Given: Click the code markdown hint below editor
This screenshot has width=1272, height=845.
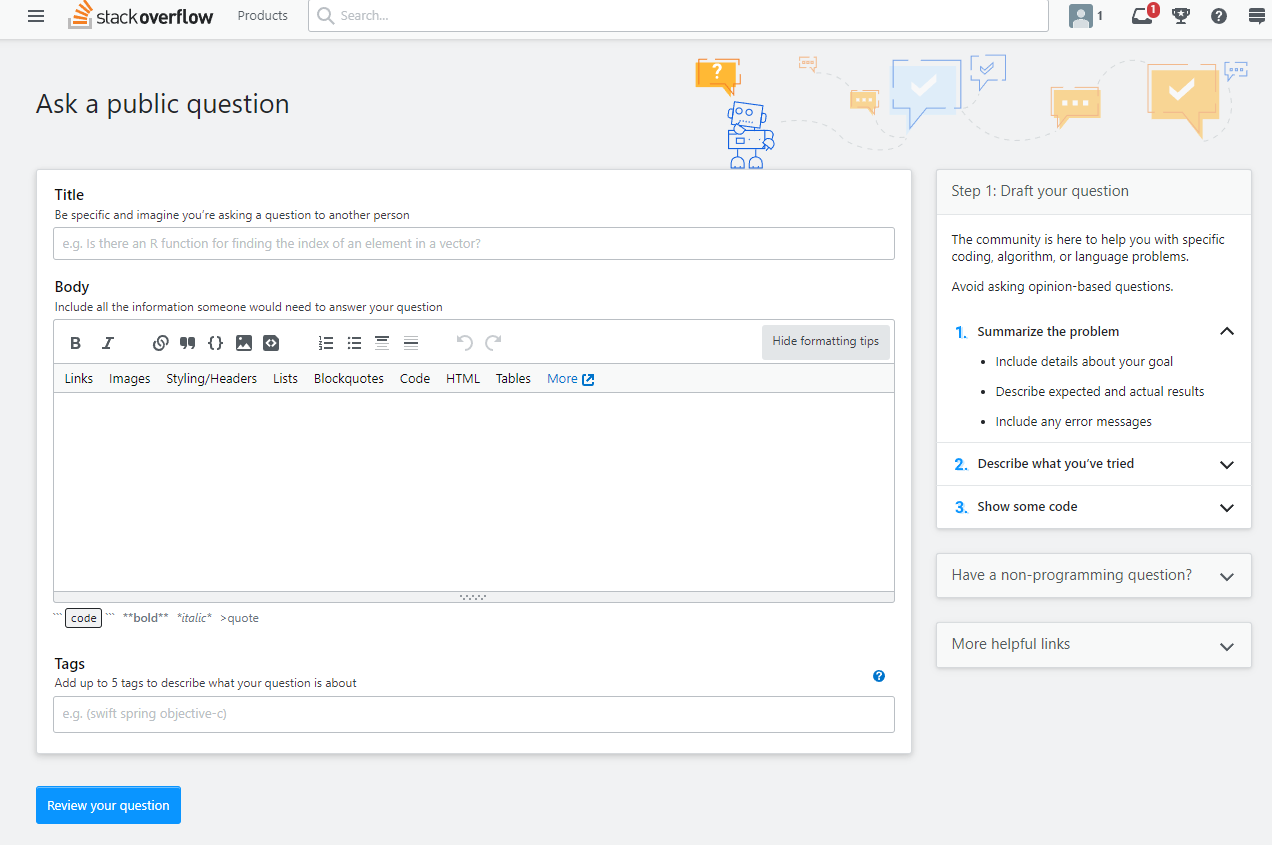Looking at the screenshot, I should coord(84,619).
